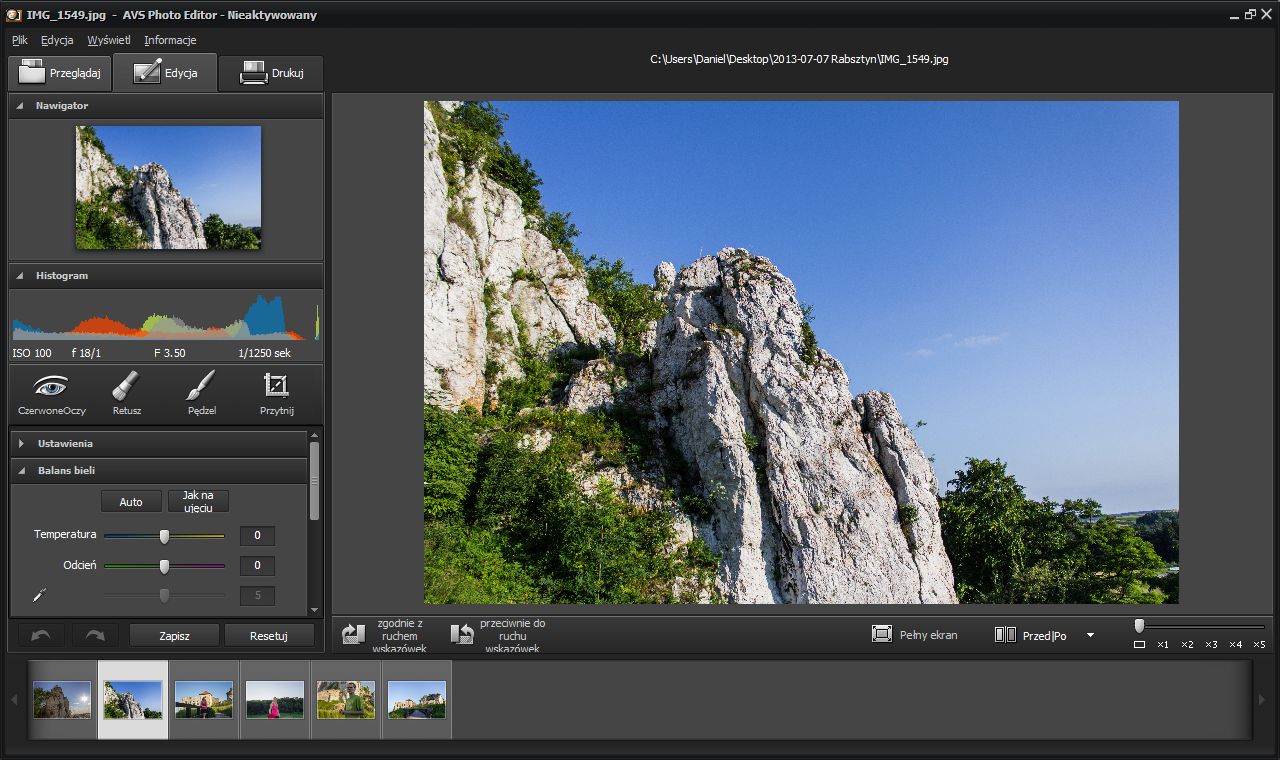This screenshot has height=760, width=1280.
Task: Select the Przytnij crop tool
Action: click(275, 393)
